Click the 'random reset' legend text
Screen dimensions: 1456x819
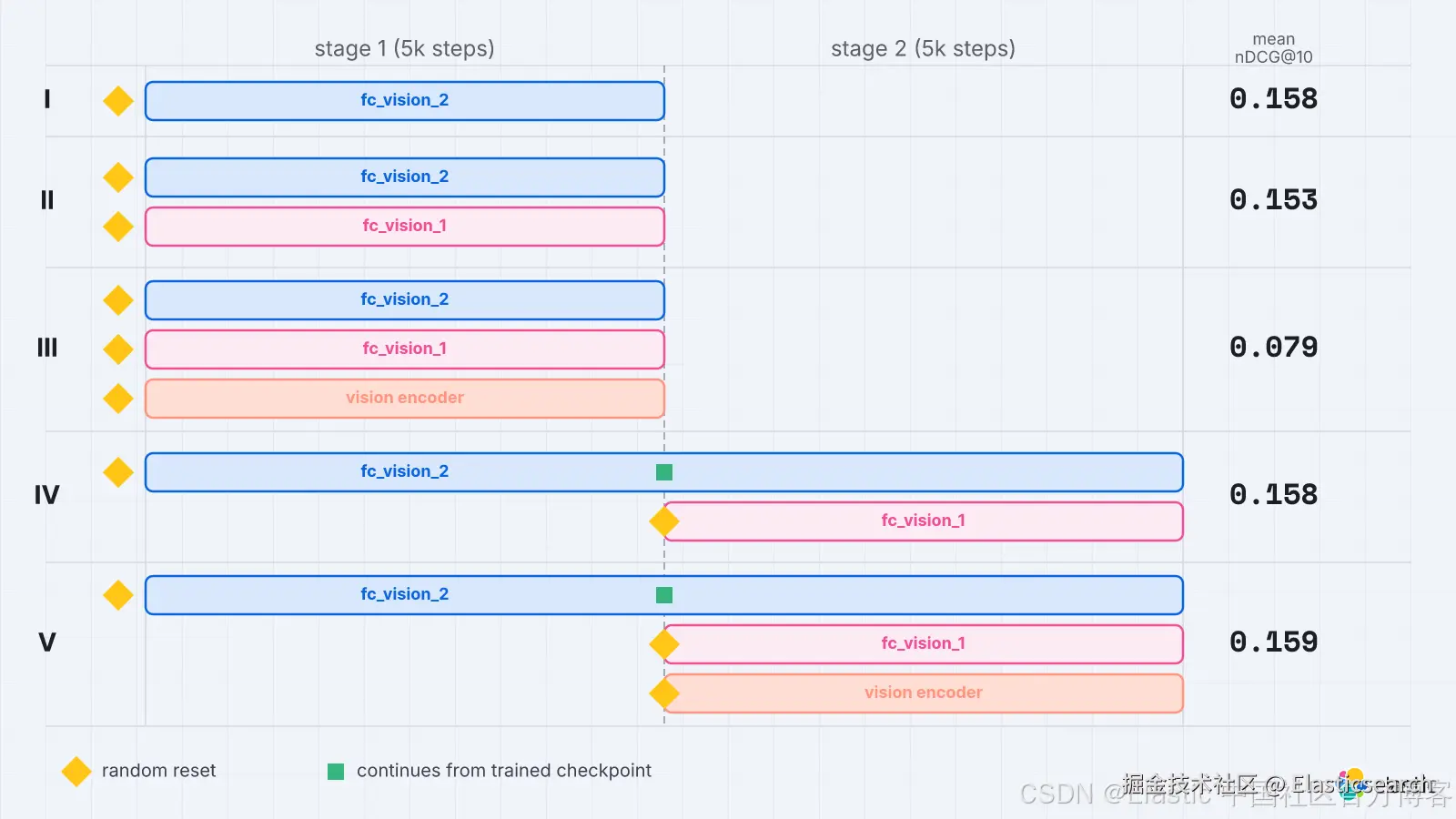(x=159, y=771)
